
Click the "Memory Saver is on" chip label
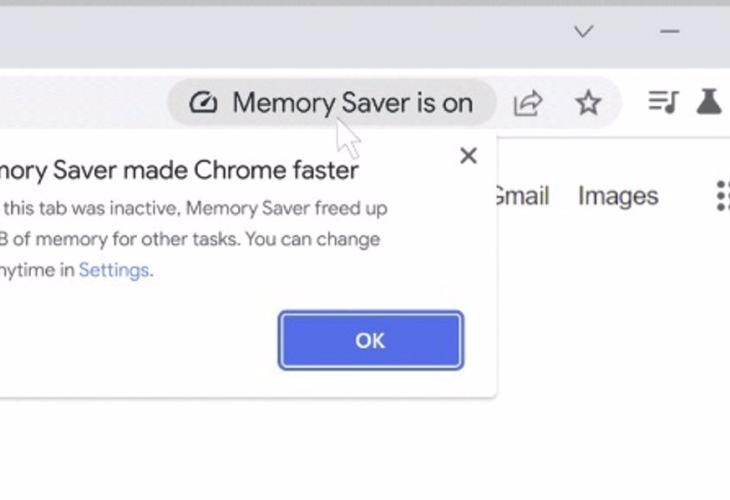[x=352, y=103]
